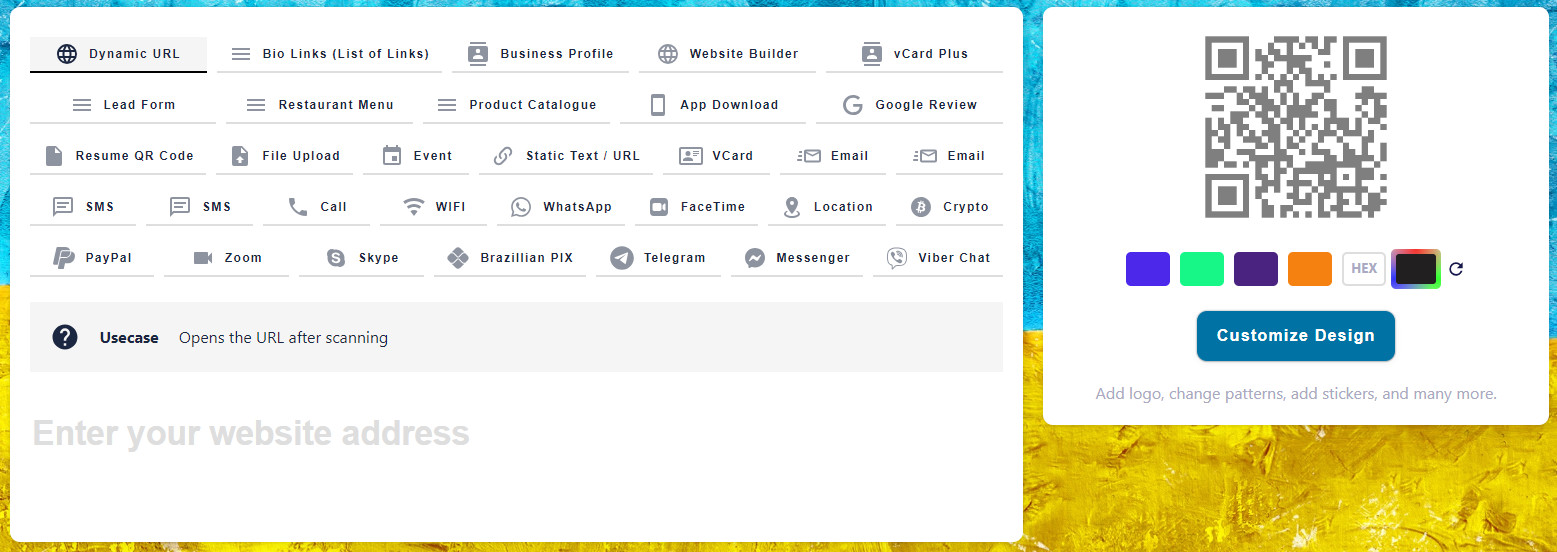1557x552 pixels.
Task: Pick the green color swatch
Action: (1202, 269)
